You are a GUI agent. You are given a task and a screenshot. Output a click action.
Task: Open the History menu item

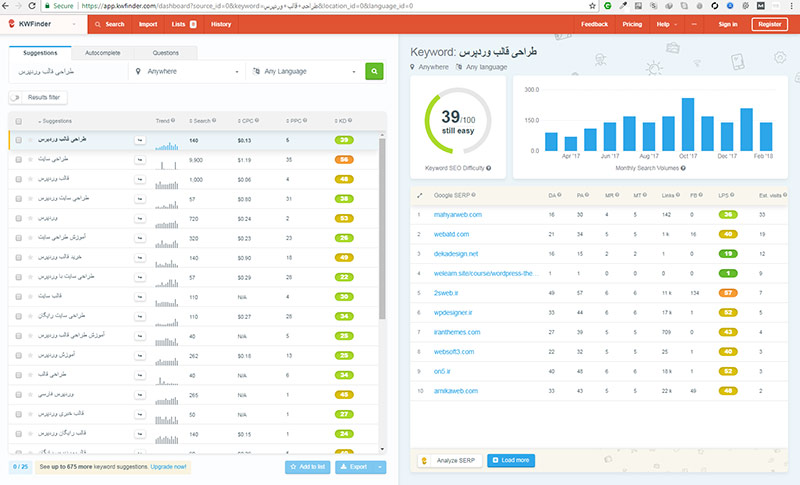click(x=220, y=24)
